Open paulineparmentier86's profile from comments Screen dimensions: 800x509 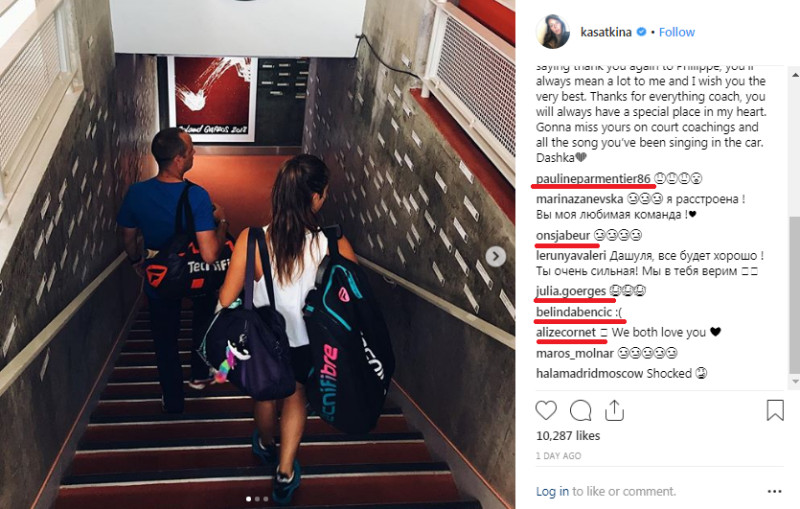point(593,179)
